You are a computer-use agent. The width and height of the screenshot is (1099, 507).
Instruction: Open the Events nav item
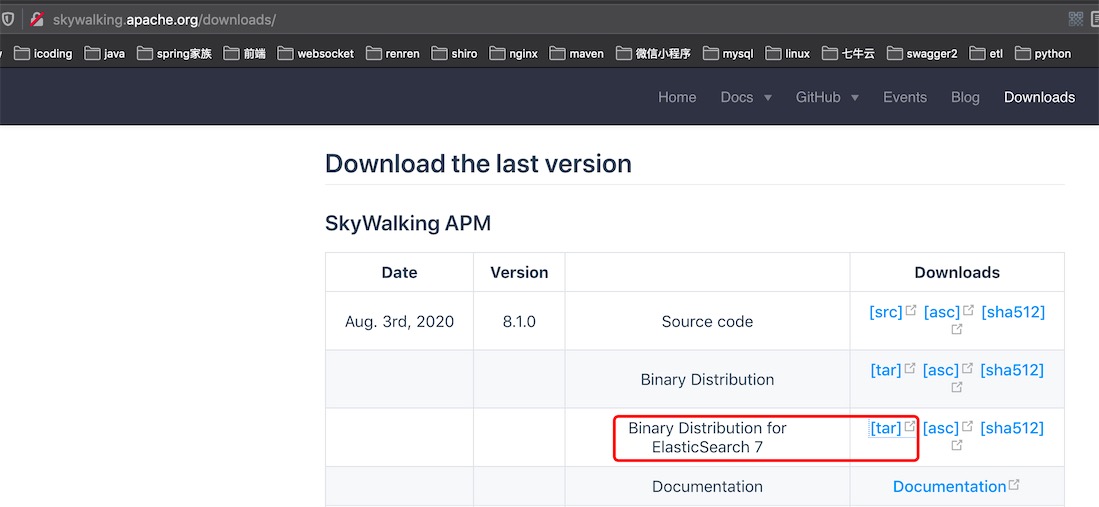(x=905, y=97)
